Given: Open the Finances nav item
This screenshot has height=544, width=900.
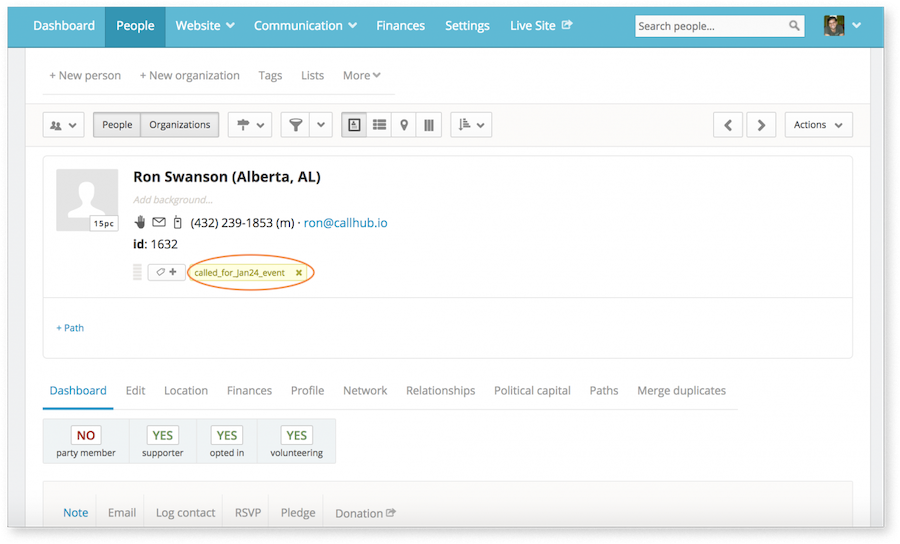Looking at the screenshot, I should click(x=400, y=26).
